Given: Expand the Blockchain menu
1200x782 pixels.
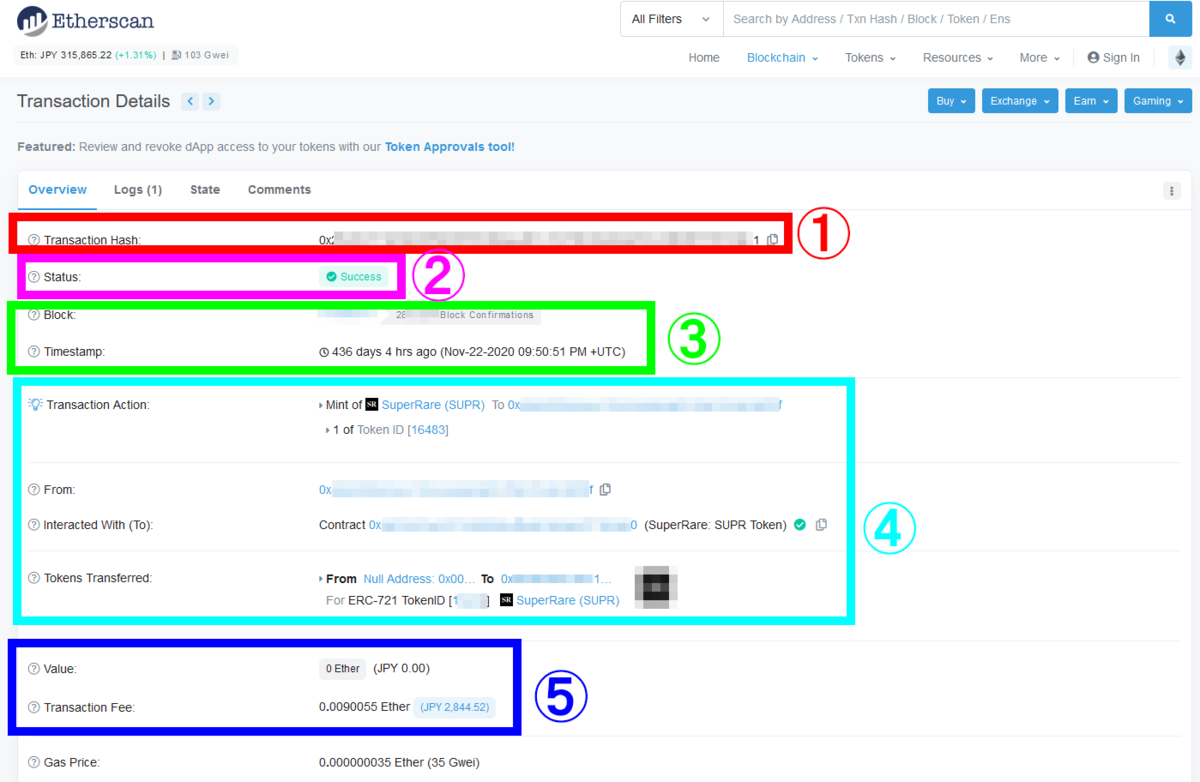Looking at the screenshot, I should pyautogui.click(x=782, y=58).
